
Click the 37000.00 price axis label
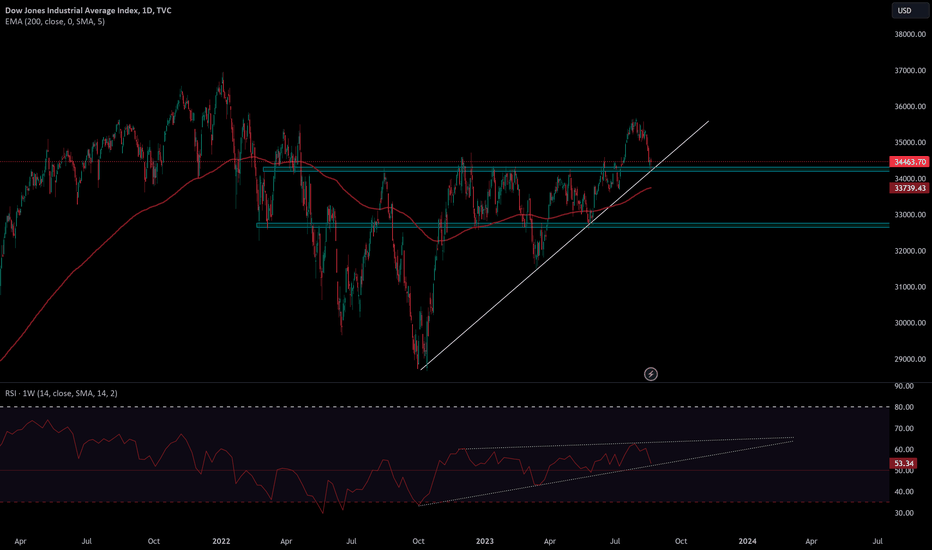tap(910, 71)
